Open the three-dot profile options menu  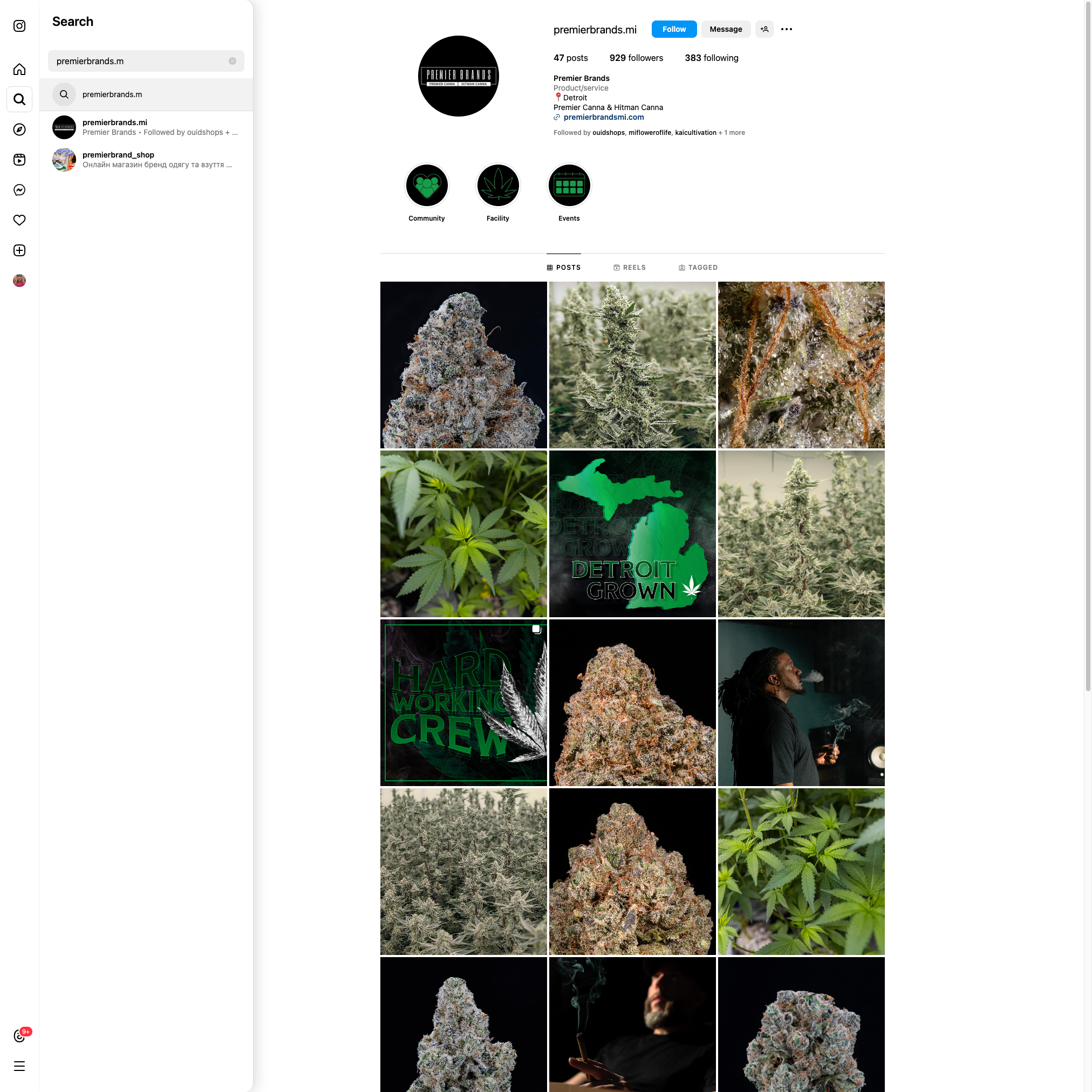pyautogui.click(x=786, y=29)
